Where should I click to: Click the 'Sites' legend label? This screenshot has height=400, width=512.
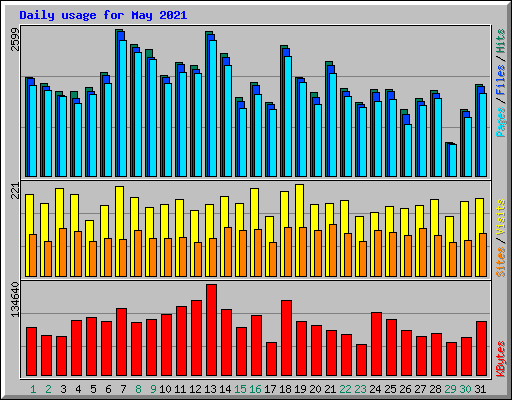pyautogui.click(x=501, y=262)
